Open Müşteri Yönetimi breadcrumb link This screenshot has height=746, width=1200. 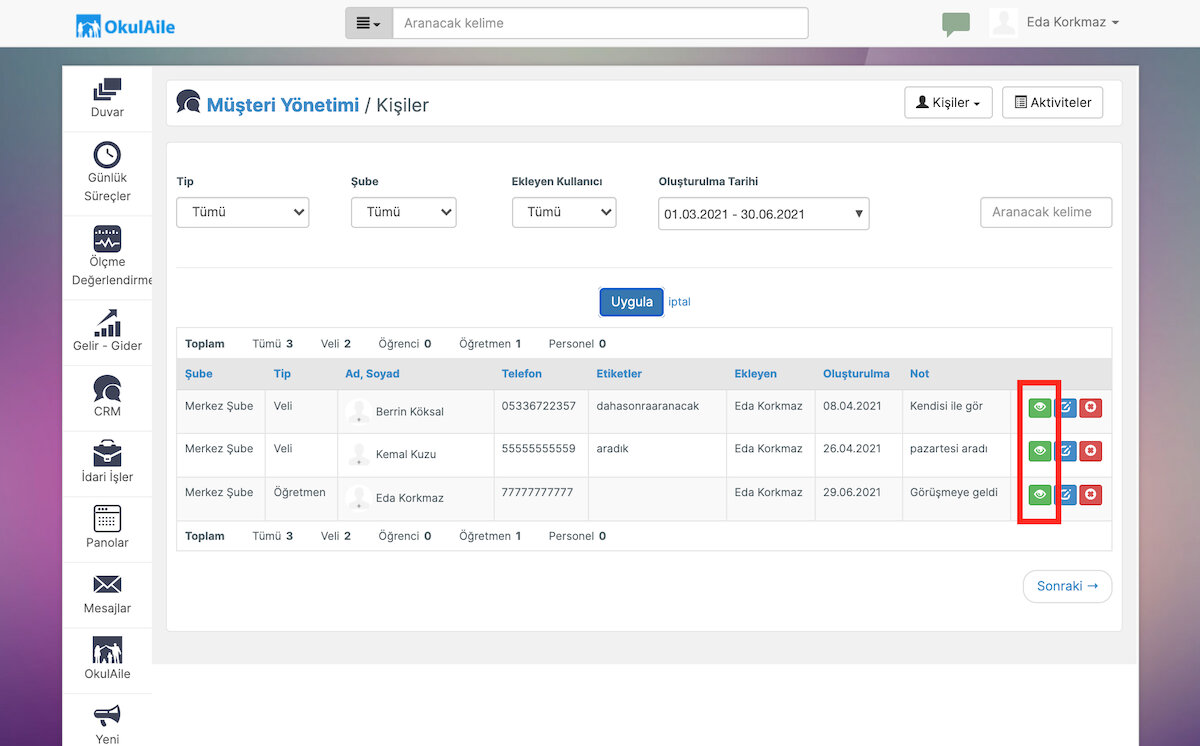coord(283,104)
